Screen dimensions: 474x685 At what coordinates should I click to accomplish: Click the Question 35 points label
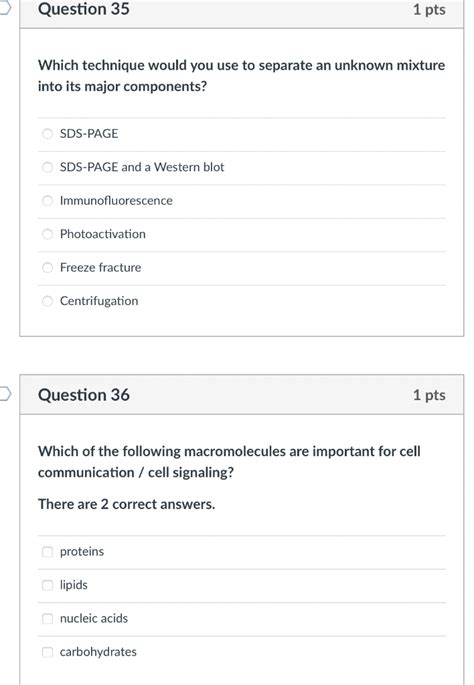429,10
